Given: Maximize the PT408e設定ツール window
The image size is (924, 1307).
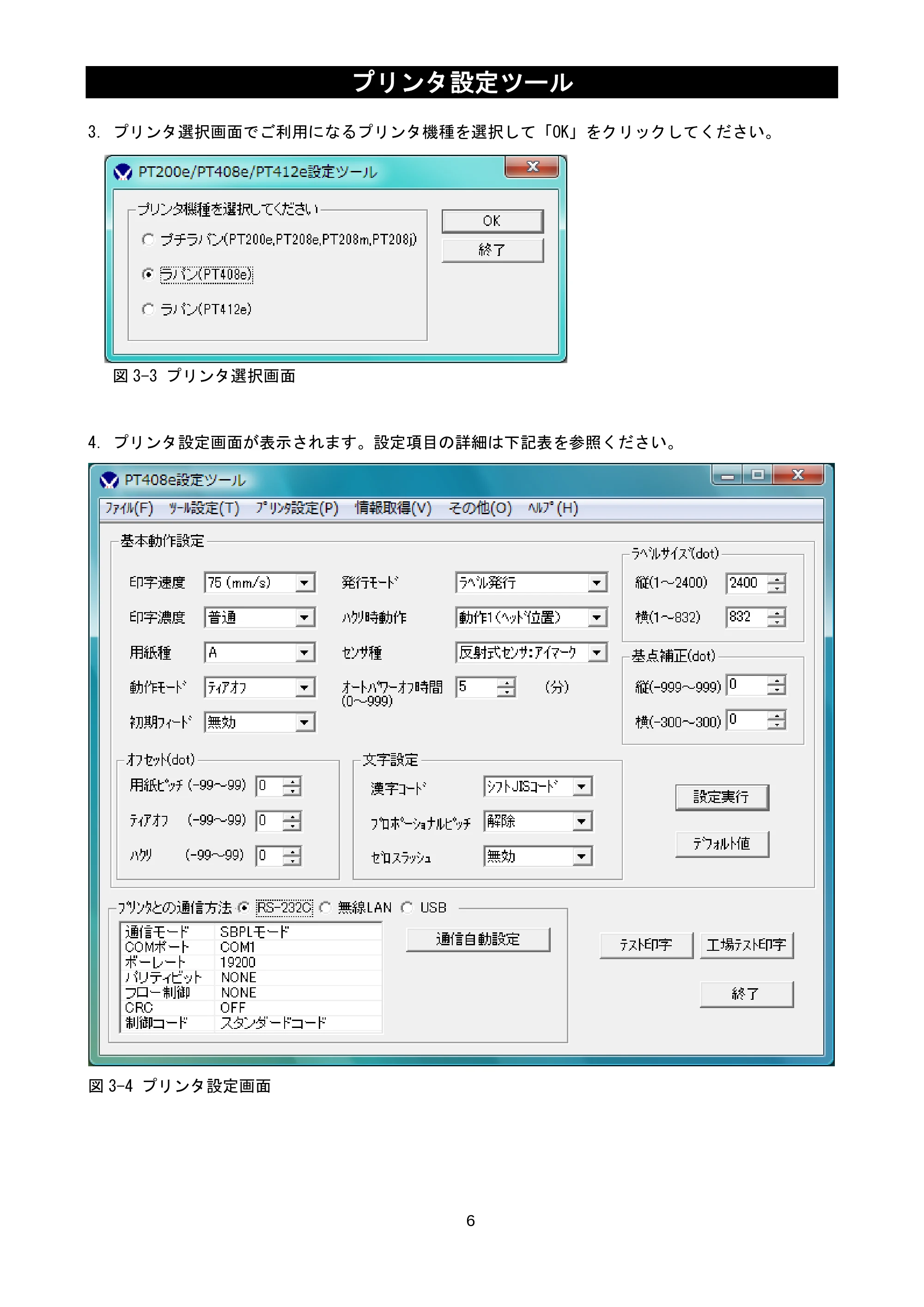Looking at the screenshot, I should (757, 475).
